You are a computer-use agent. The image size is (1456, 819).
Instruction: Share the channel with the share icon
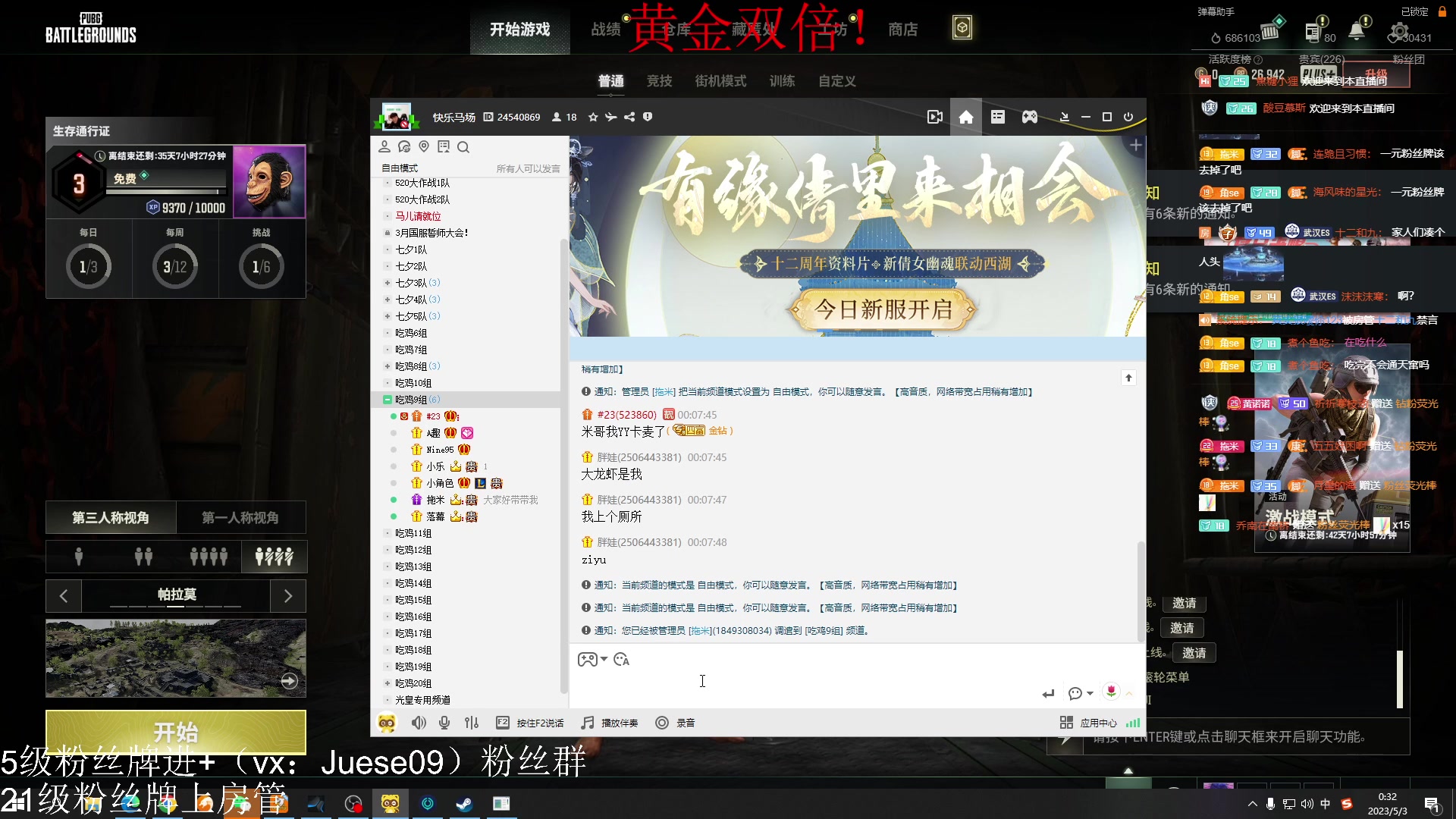[x=629, y=117]
